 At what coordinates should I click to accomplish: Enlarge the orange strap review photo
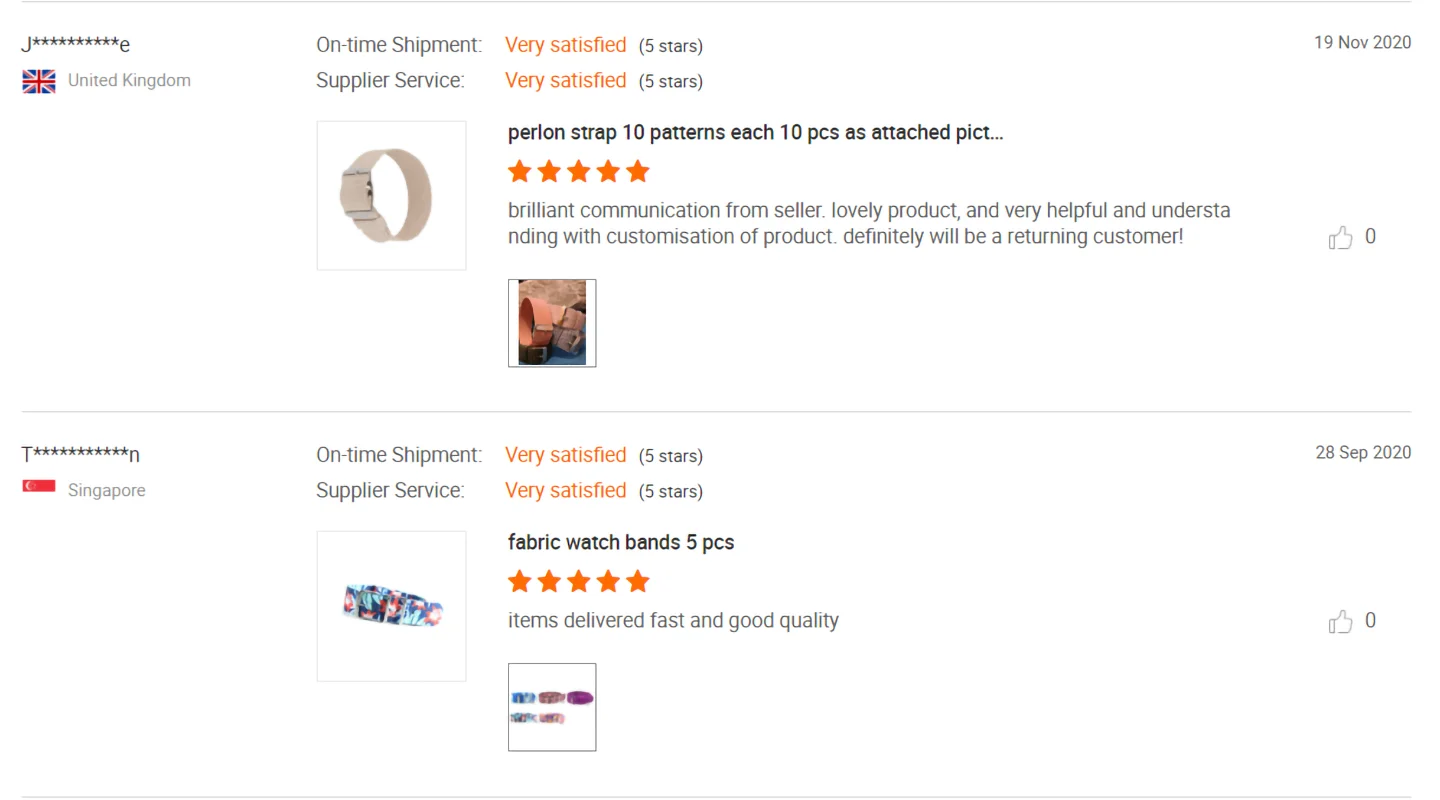click(x=552, y=323)
